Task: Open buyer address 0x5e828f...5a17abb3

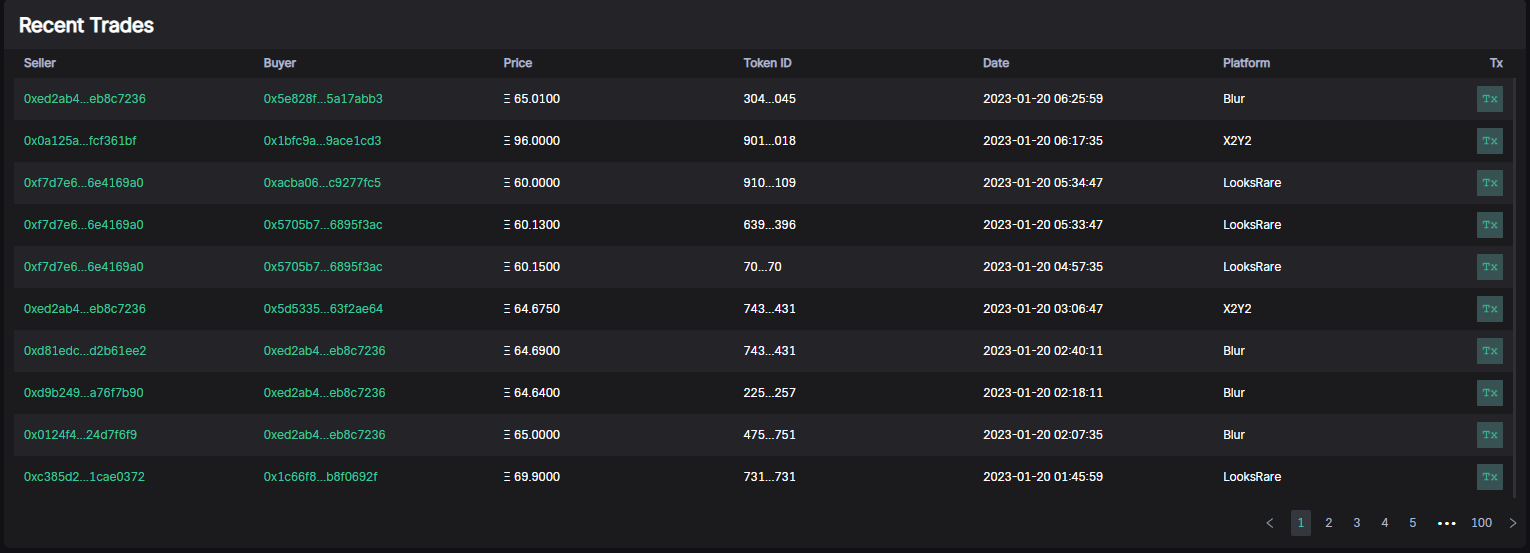Action: [x=323, y=99]
